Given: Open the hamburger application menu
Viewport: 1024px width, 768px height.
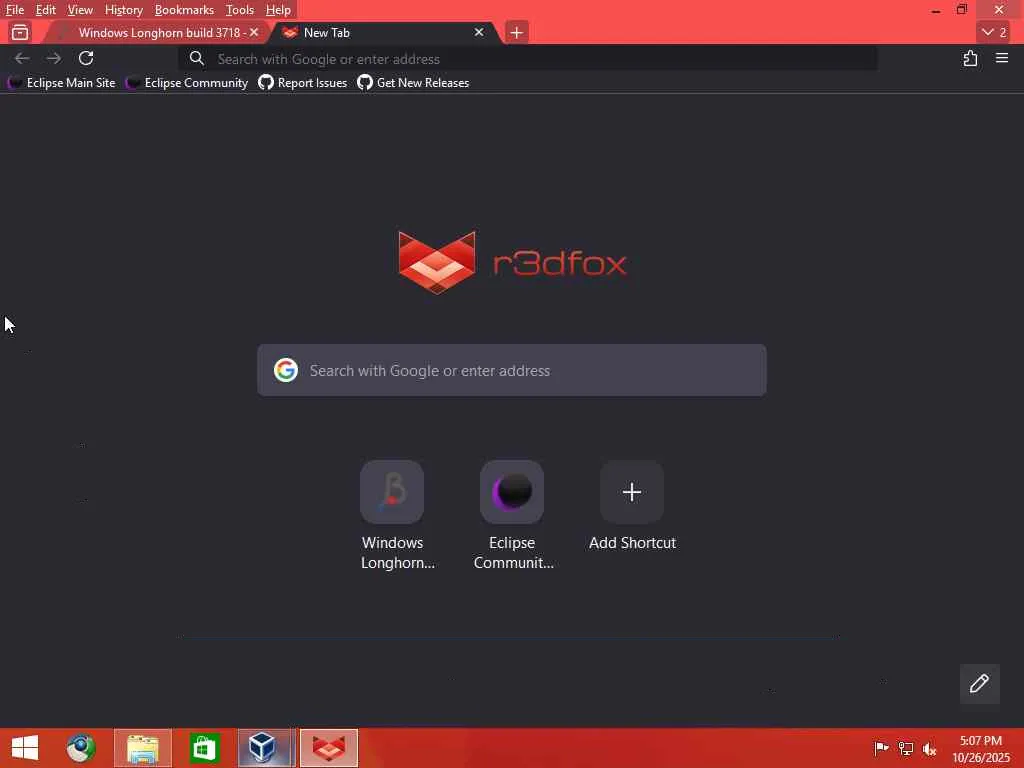Looking at the screenshot, I should pos(1002,58).
